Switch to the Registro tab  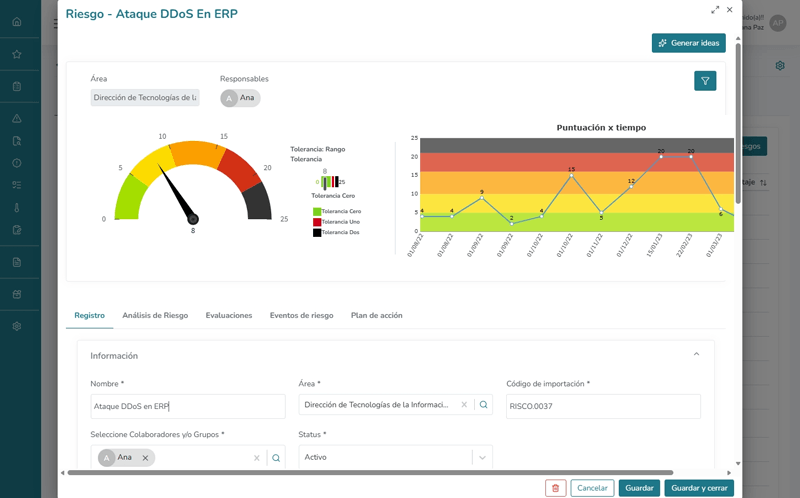[x=89, y=315]
